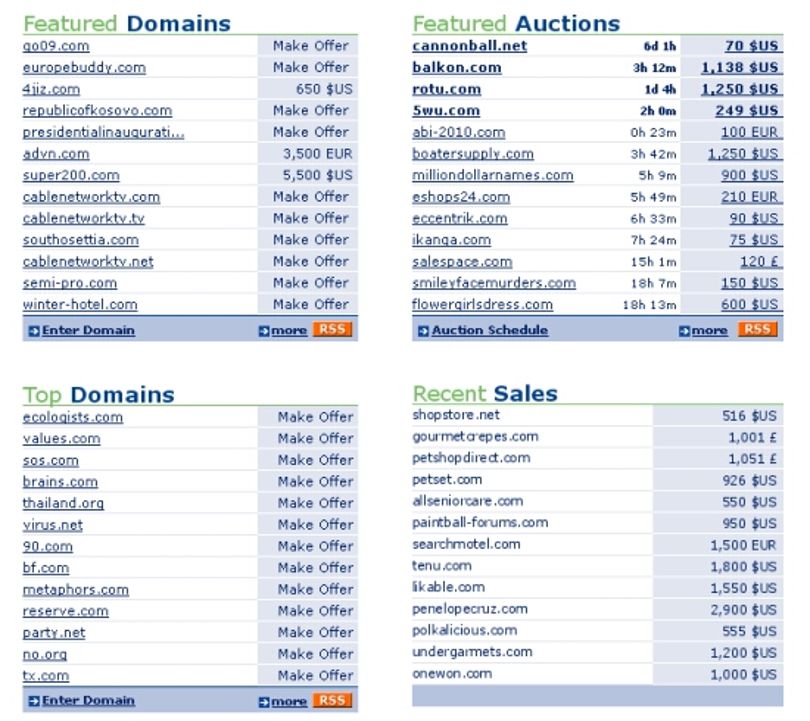Click the RSS icon under Featured Domains
The height and width of the screenshot is (721, 810).
click(332, 330)
